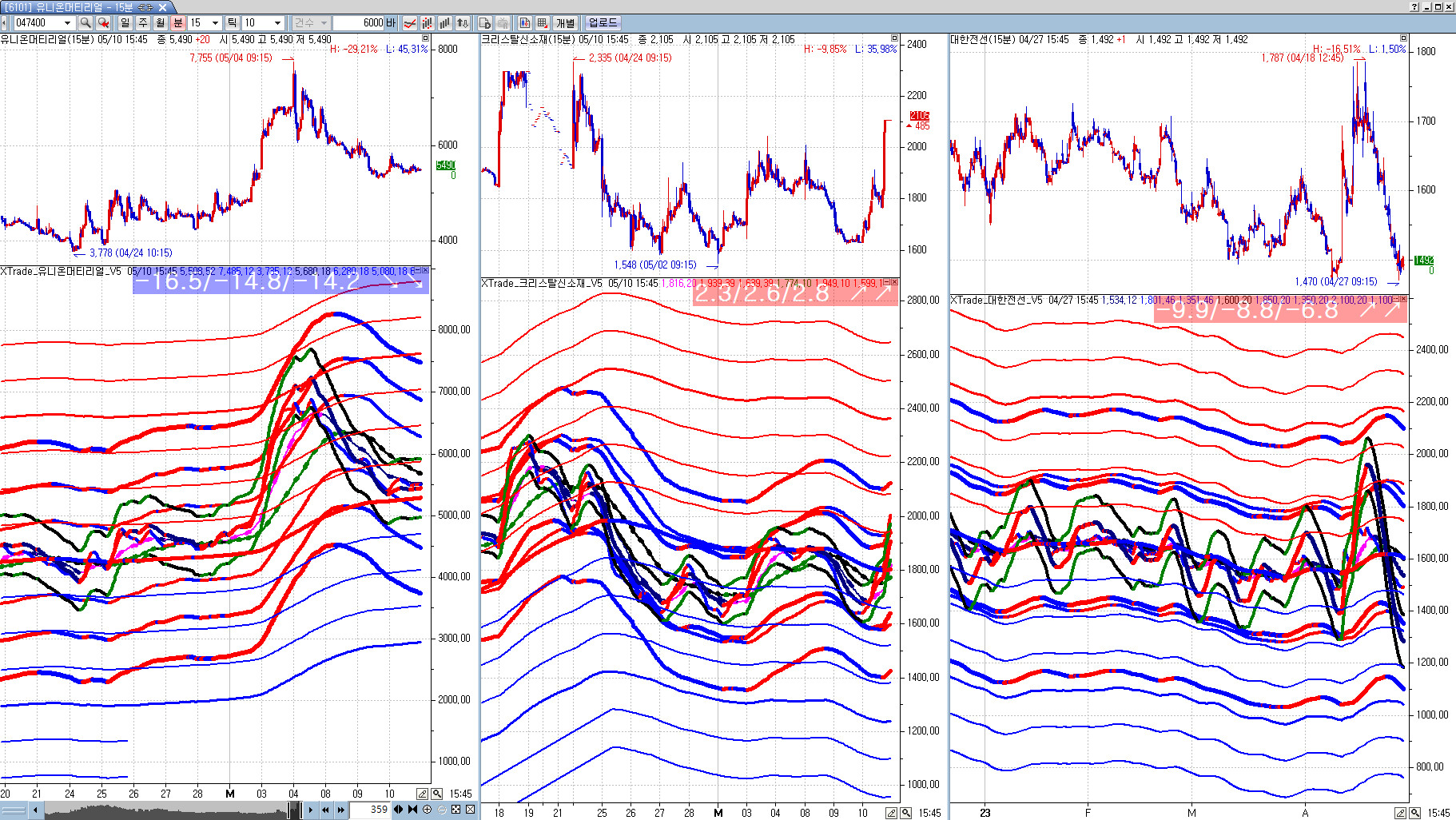Expand the minute interval 15 dropdown
Screen dimensions: 1456x820
[x=215, y=23]
